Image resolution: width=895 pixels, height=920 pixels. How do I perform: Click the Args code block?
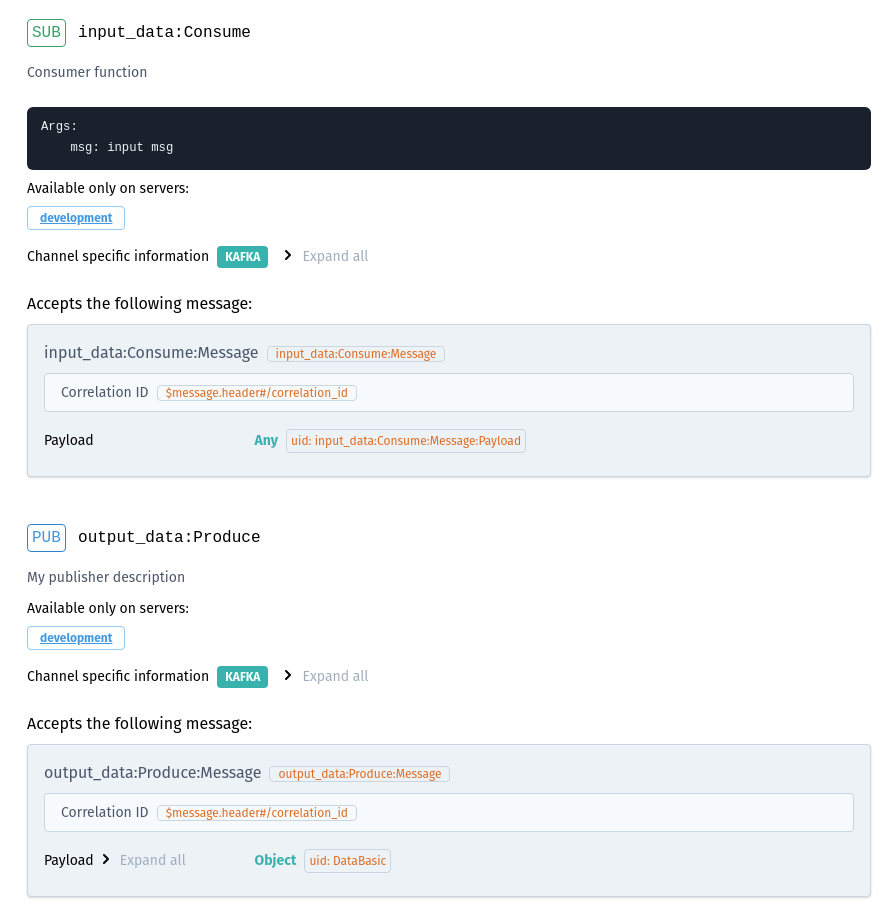[x=448, y=138]
